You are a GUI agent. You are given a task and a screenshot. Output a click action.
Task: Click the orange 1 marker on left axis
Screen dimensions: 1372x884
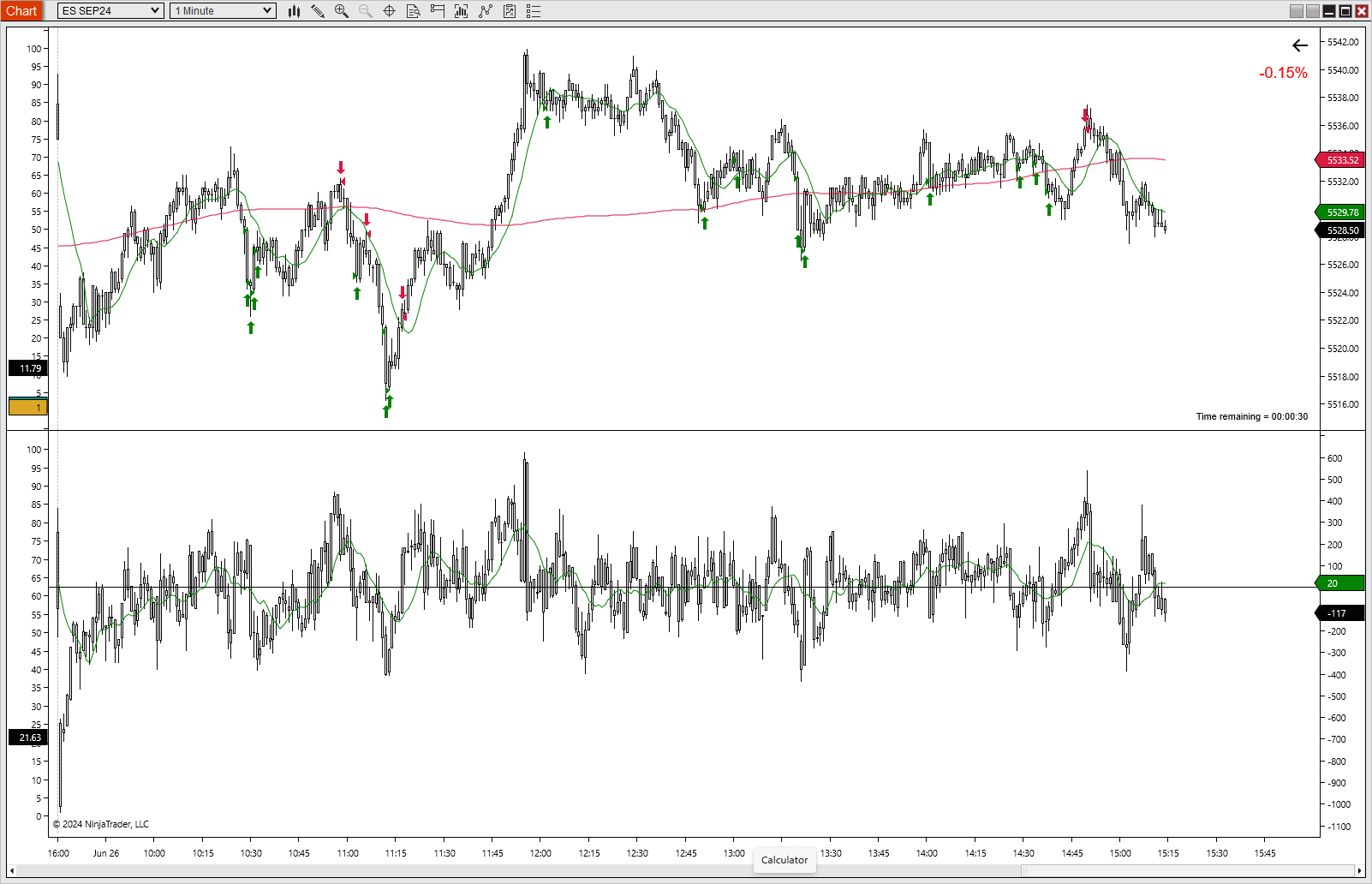coord(28,408)
